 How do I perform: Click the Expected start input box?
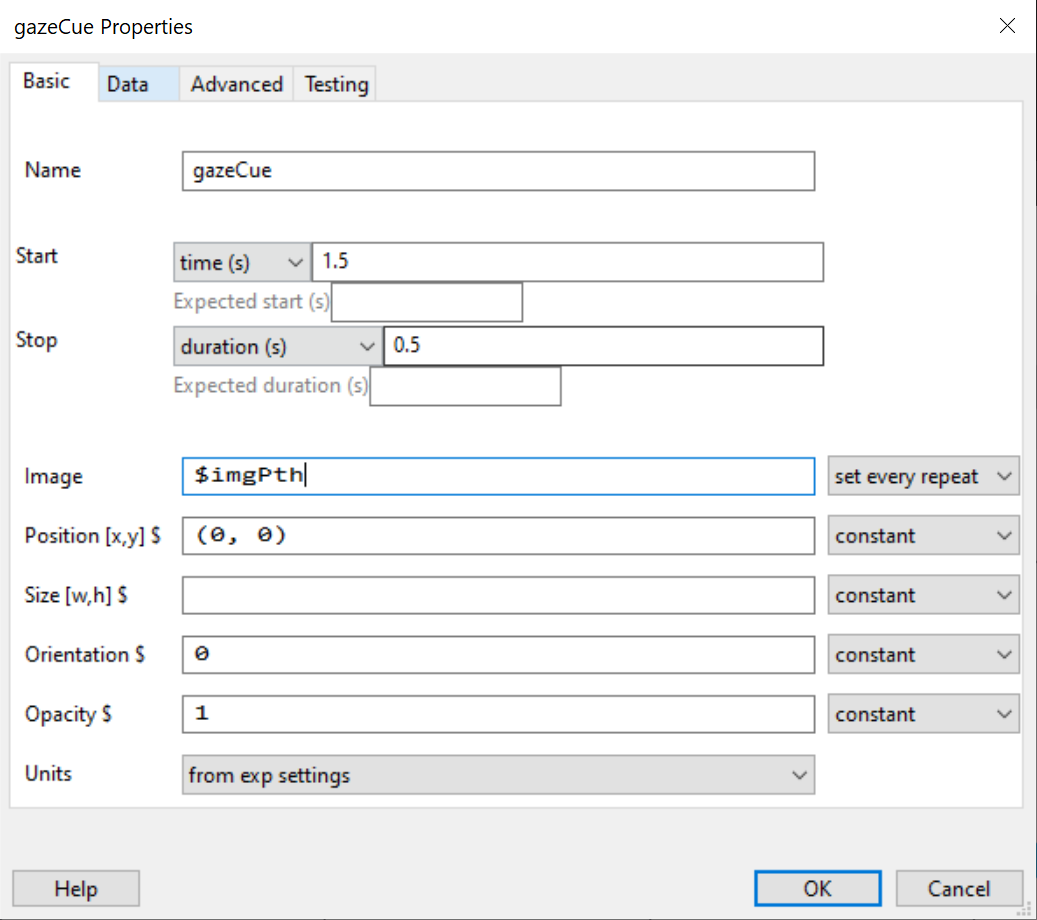[426, 302]
